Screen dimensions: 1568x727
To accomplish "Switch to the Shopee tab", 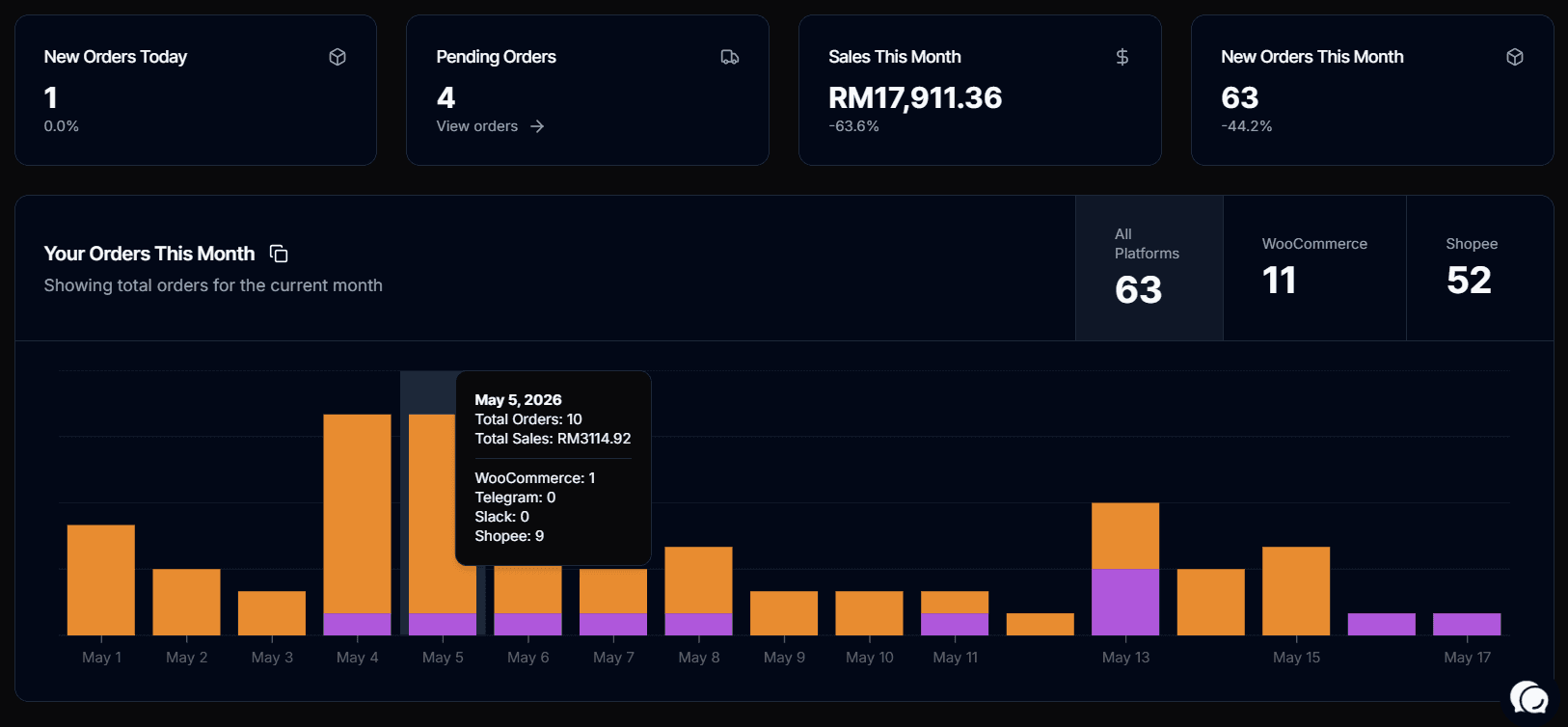I will coord(1479,268).
